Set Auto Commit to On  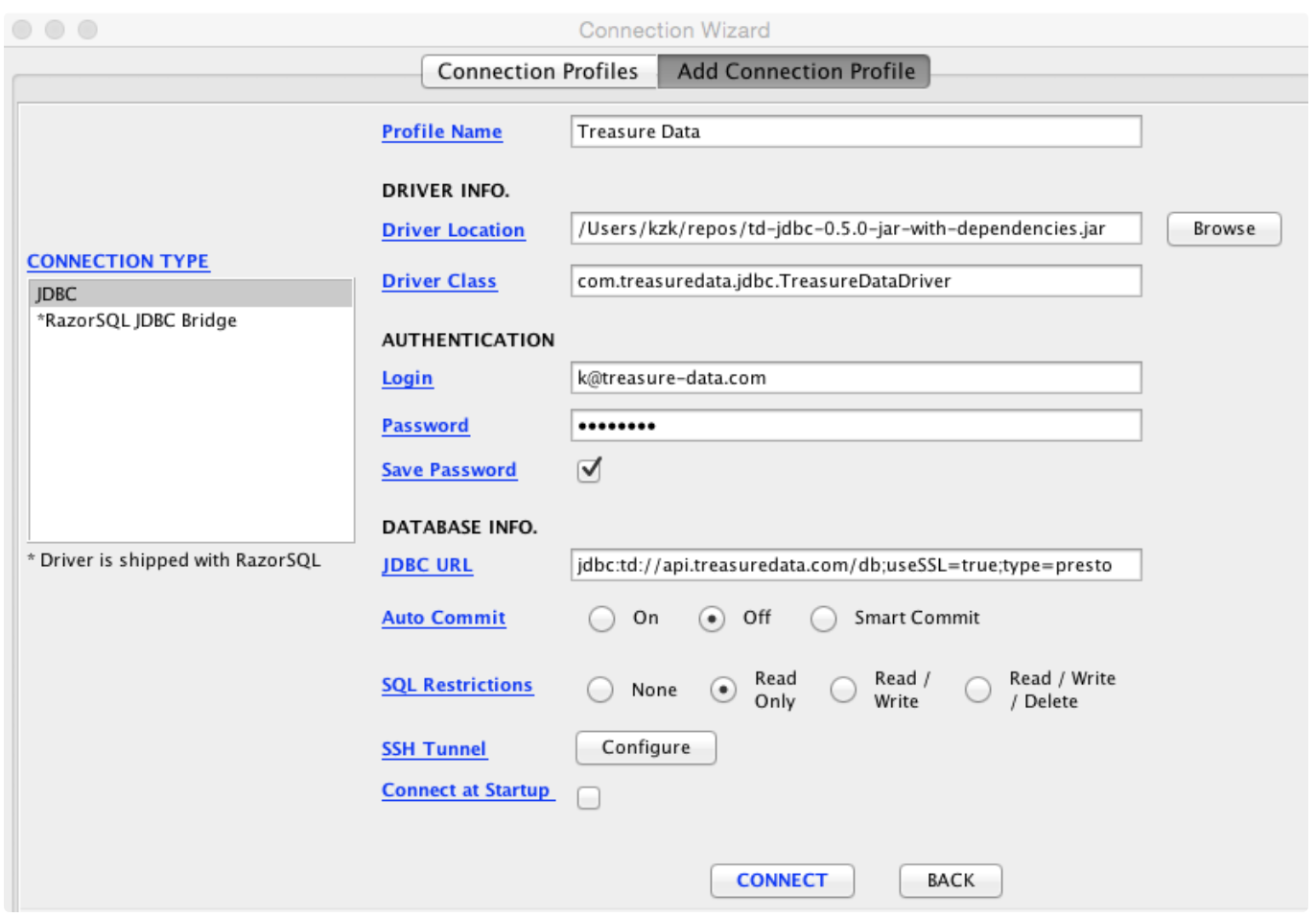[x=602, y=619]
